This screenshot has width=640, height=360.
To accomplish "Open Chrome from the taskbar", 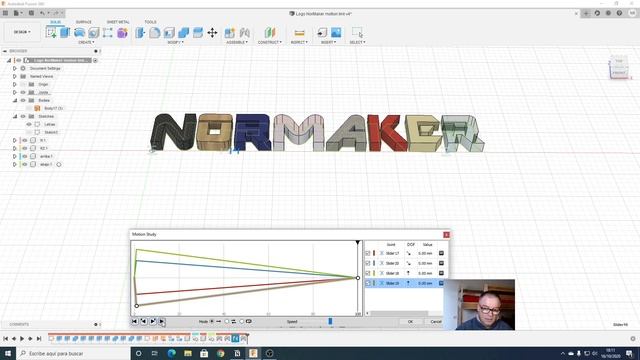I will (x=221, y=353).
